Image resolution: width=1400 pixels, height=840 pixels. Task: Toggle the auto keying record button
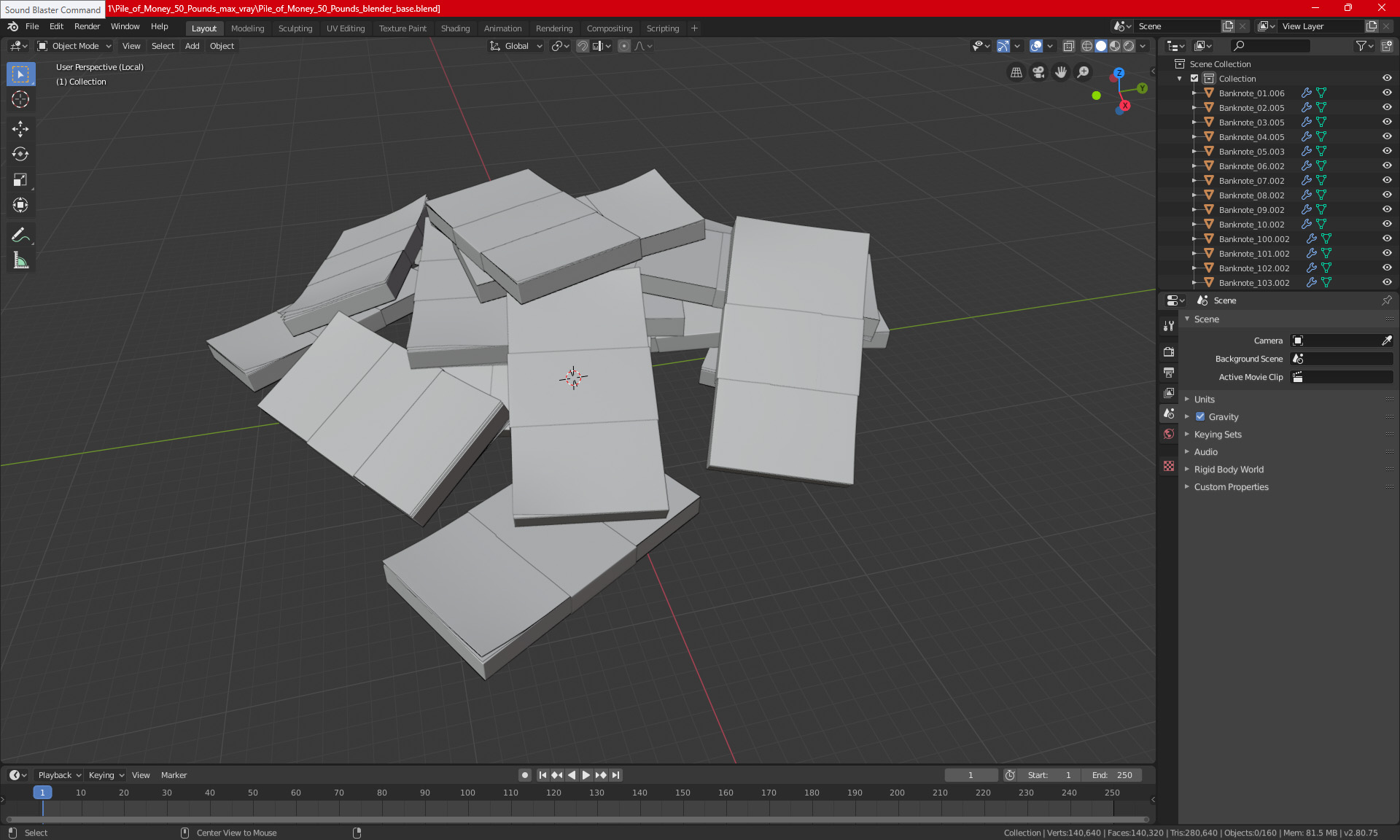pos(524,775)
